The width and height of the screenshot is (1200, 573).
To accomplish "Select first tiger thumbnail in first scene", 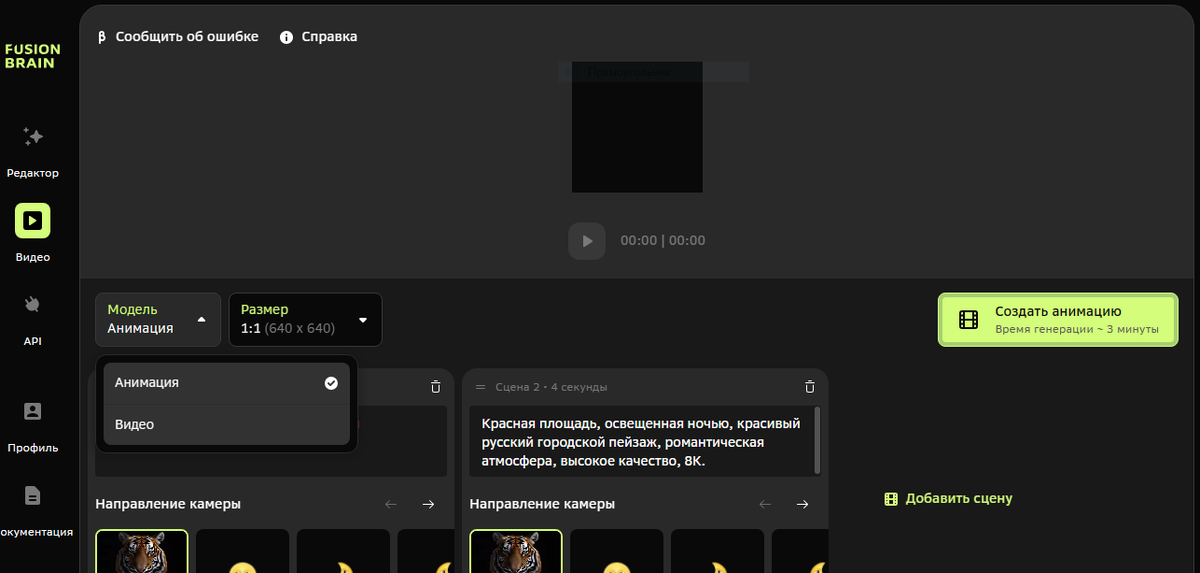I will coord(142,551).
